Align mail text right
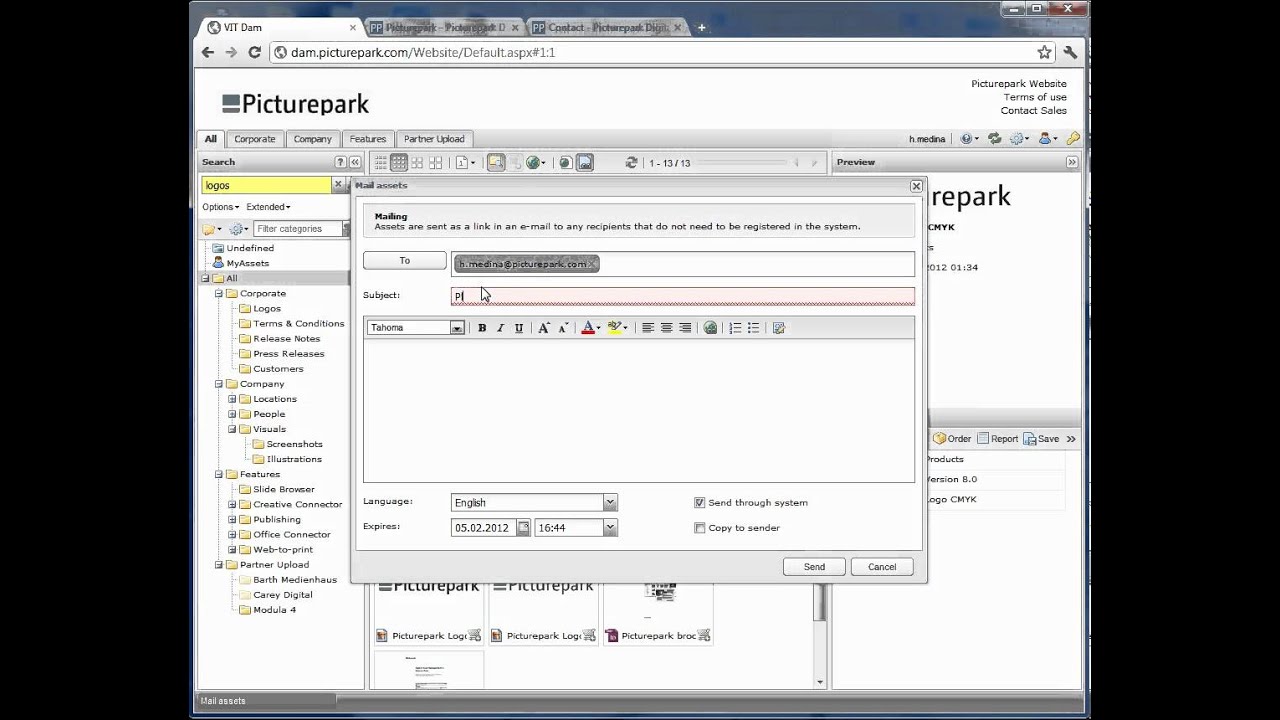 [x=685, y=328]
